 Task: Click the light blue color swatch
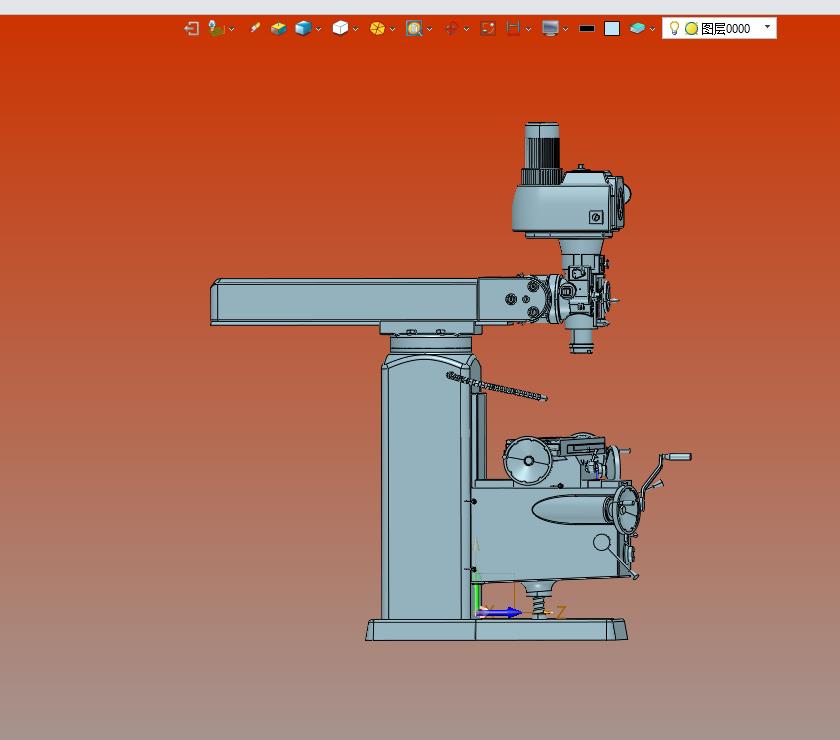612,28
